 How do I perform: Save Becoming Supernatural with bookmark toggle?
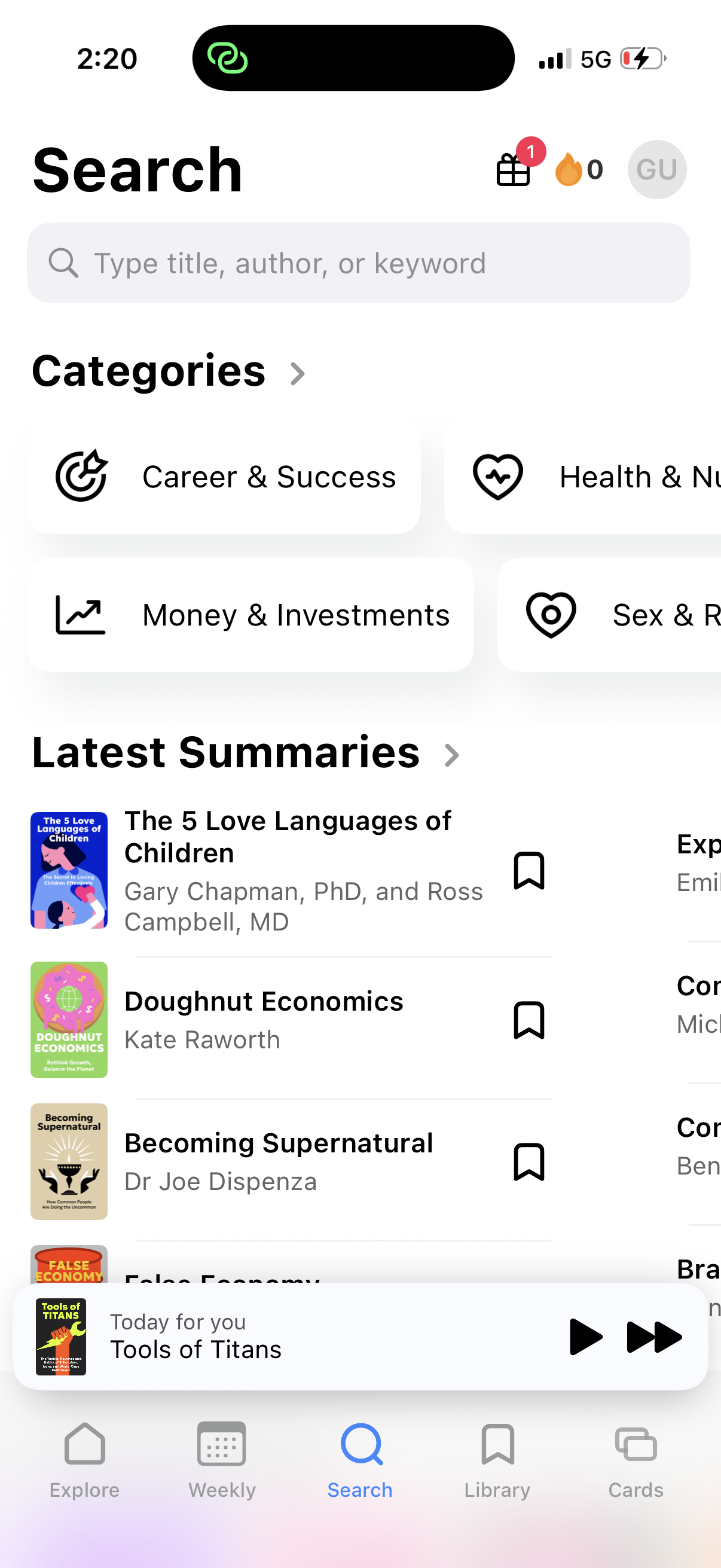528,1161
